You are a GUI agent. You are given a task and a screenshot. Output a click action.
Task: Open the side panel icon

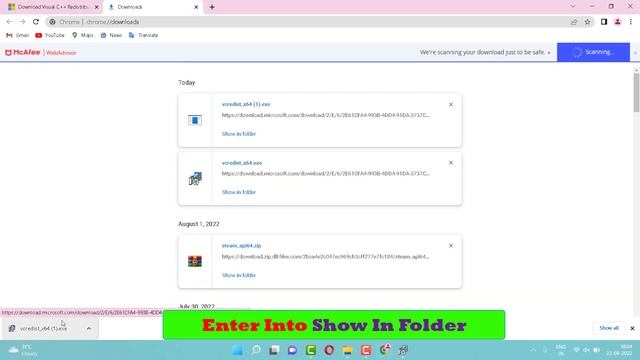tap(604, 22)
